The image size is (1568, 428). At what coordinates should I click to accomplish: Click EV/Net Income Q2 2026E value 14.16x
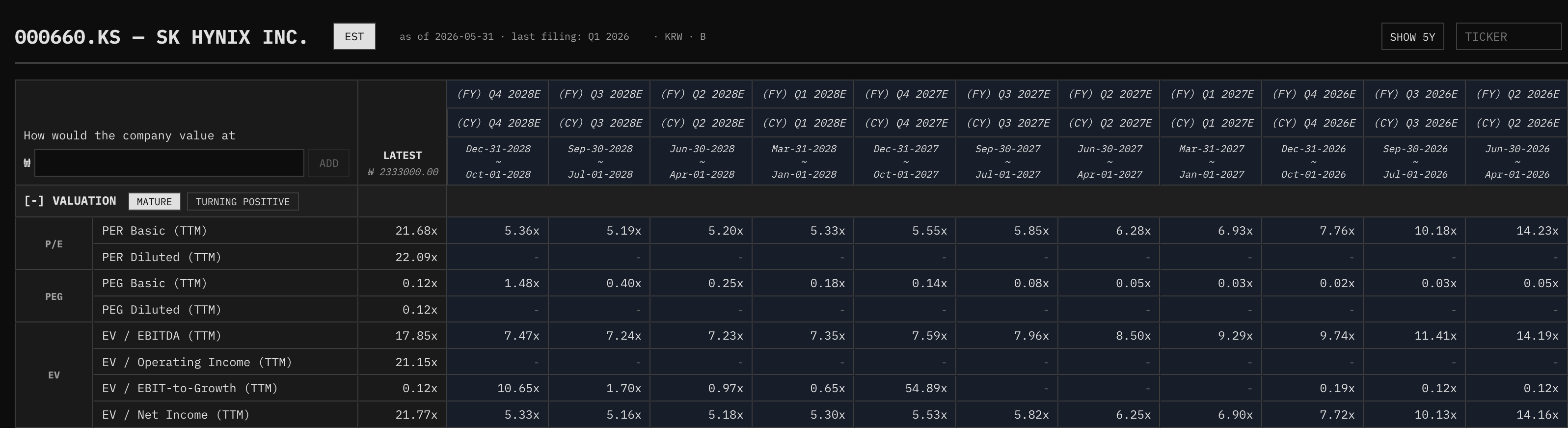coord(1538,415)
